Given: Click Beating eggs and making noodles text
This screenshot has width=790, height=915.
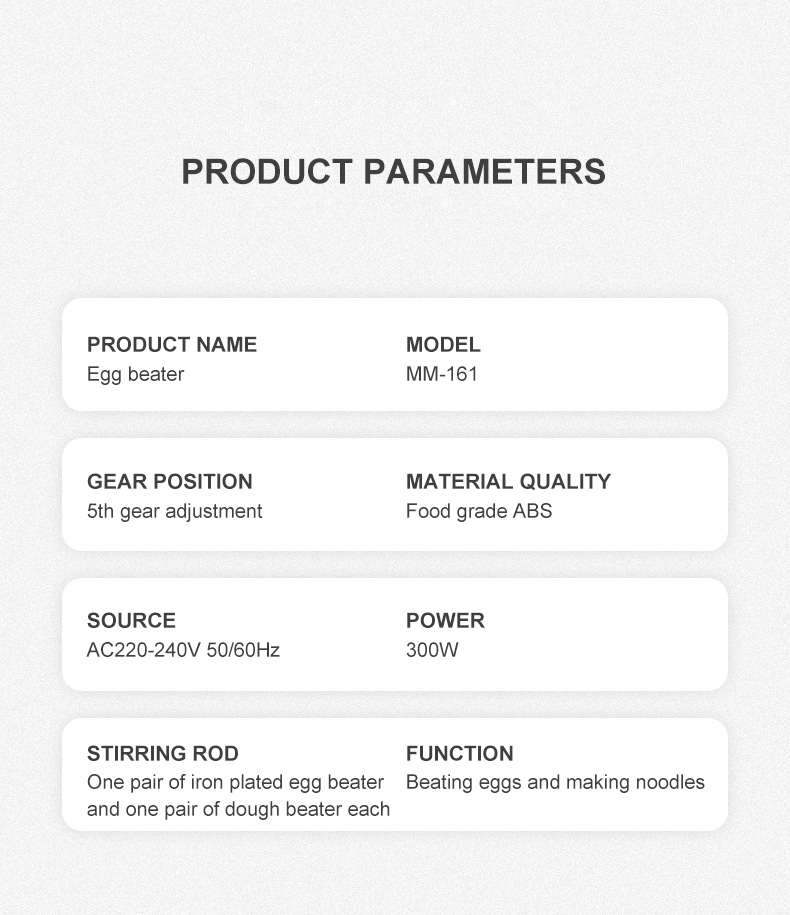Looking at the screenshot, I should coord(555,782).
